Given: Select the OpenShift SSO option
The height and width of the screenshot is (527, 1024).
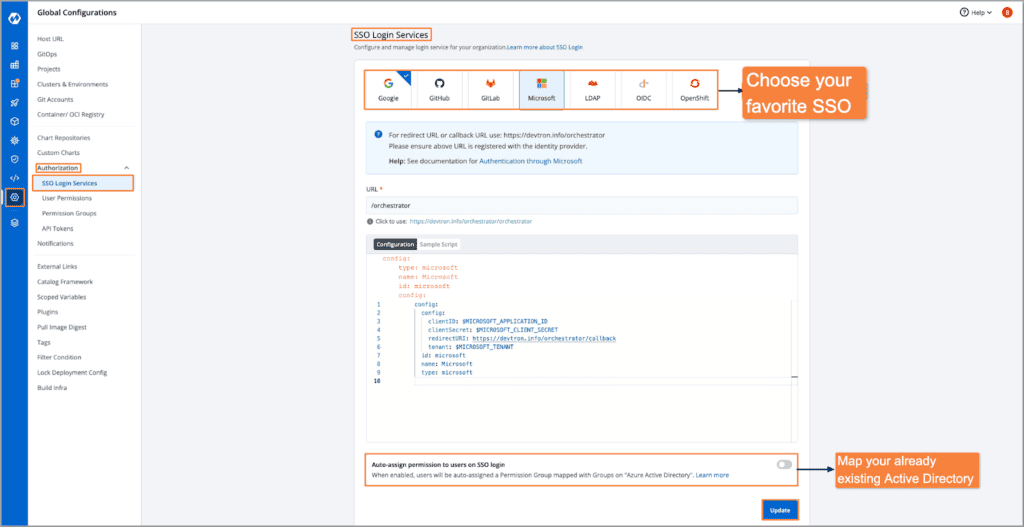Looking at the screenshot, I should pyautogui.click(x=693, y=90).
